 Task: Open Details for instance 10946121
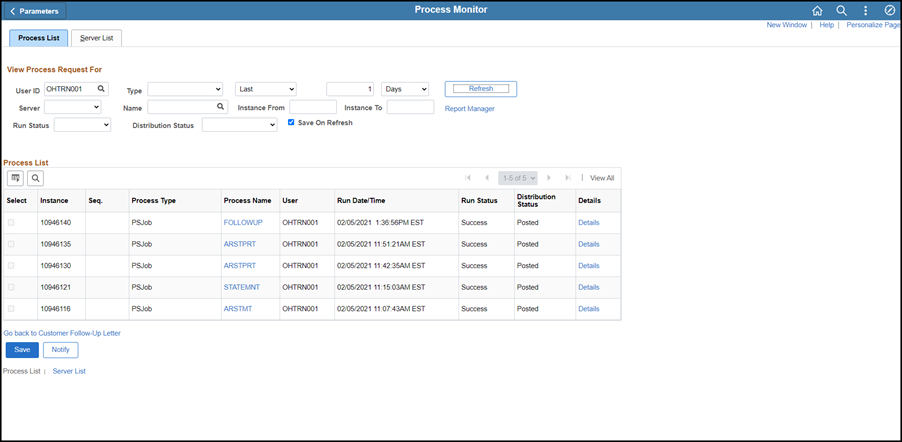[588, 287]
